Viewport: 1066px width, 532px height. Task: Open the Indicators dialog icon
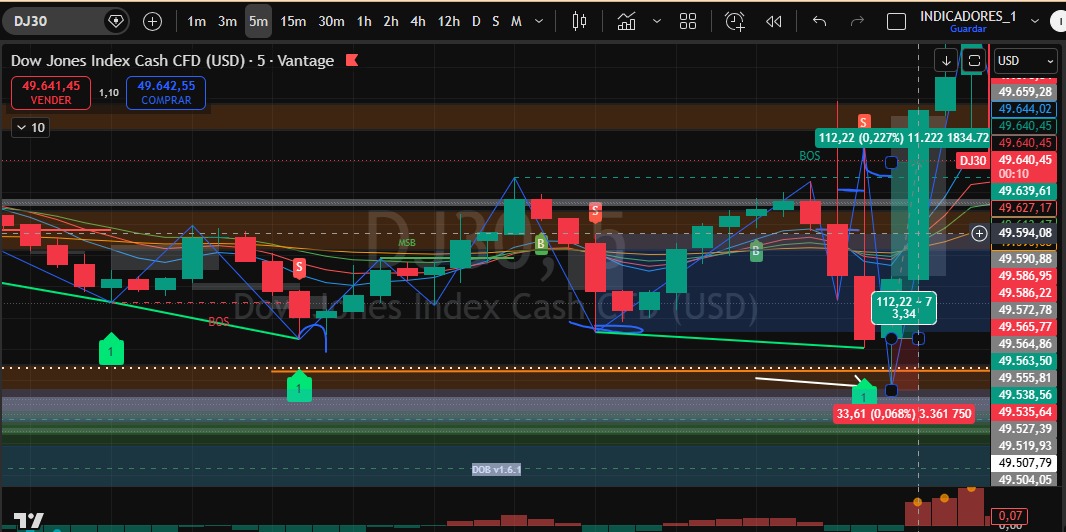[x=626, y=22]
